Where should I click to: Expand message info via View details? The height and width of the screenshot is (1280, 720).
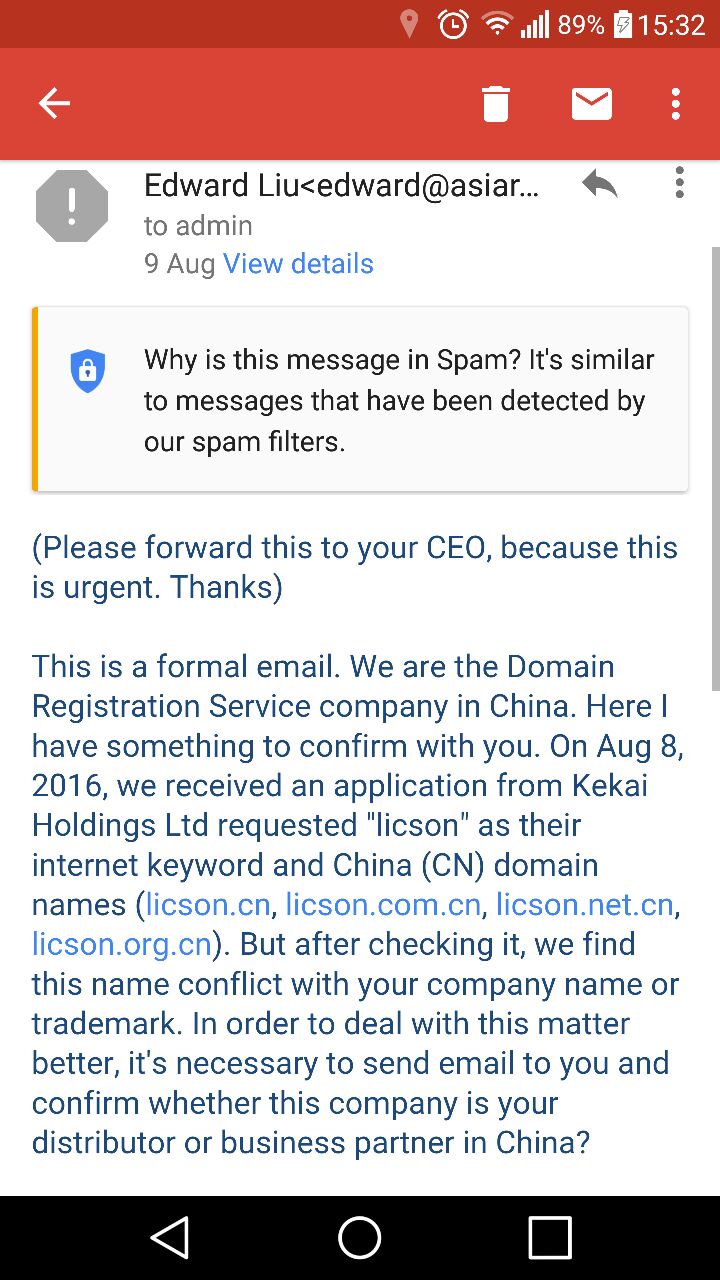[x=298, y=264]
